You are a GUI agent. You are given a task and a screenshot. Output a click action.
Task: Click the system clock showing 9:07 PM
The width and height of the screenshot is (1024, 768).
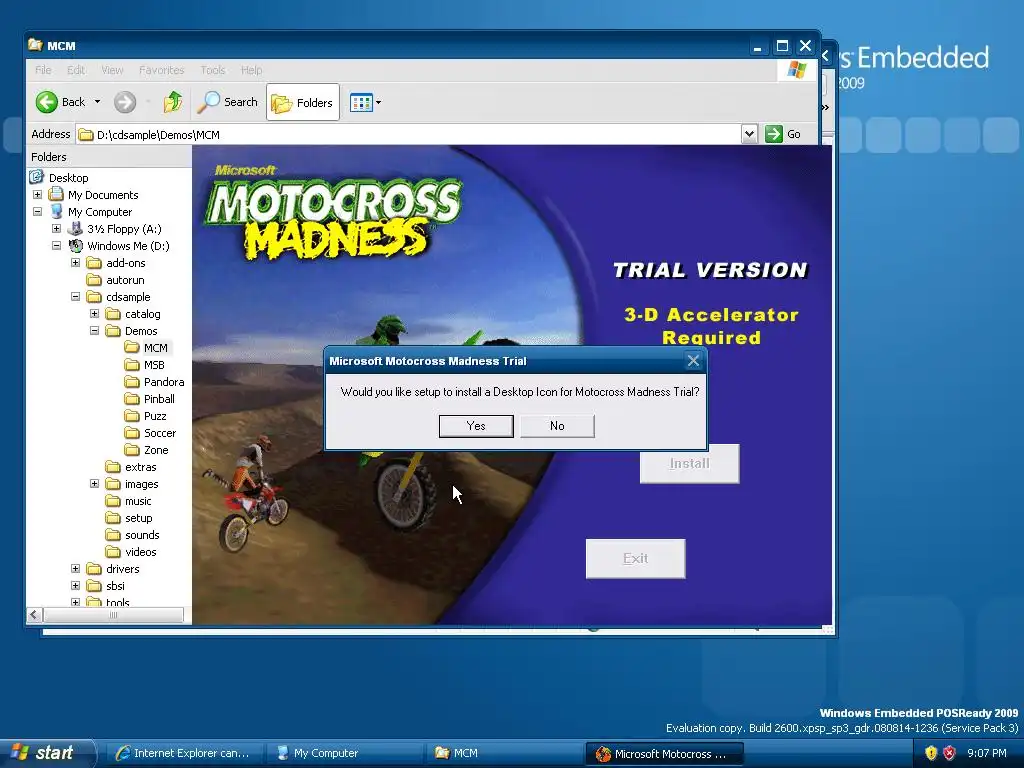tap(987, 753)
